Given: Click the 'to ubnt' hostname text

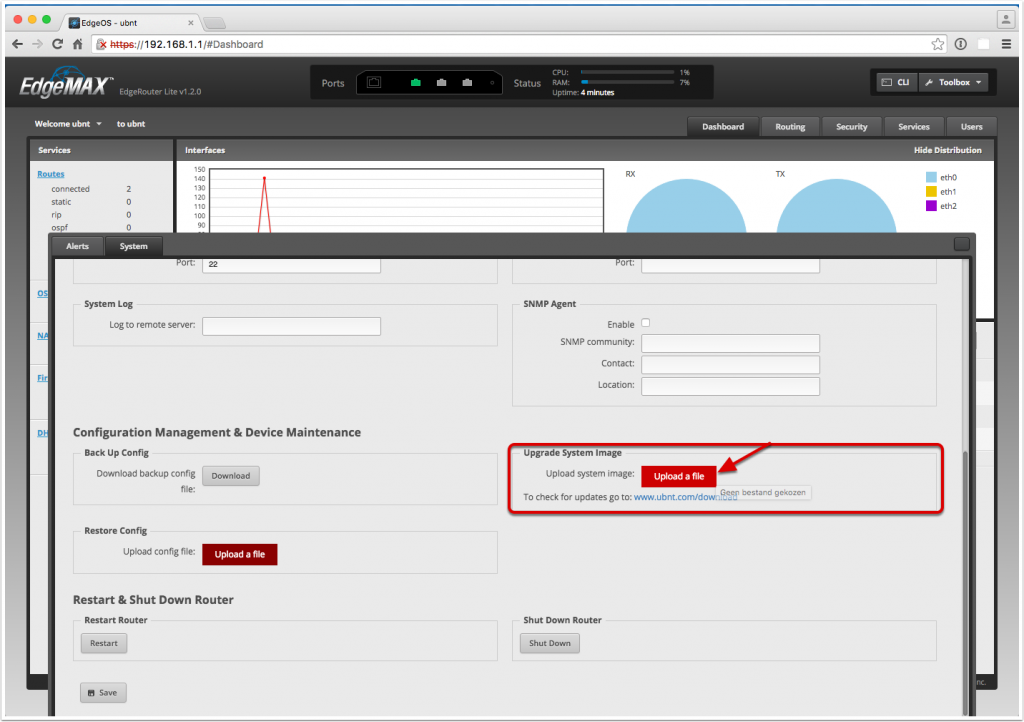Looking at the screenshot, I should tap(131, 124).
